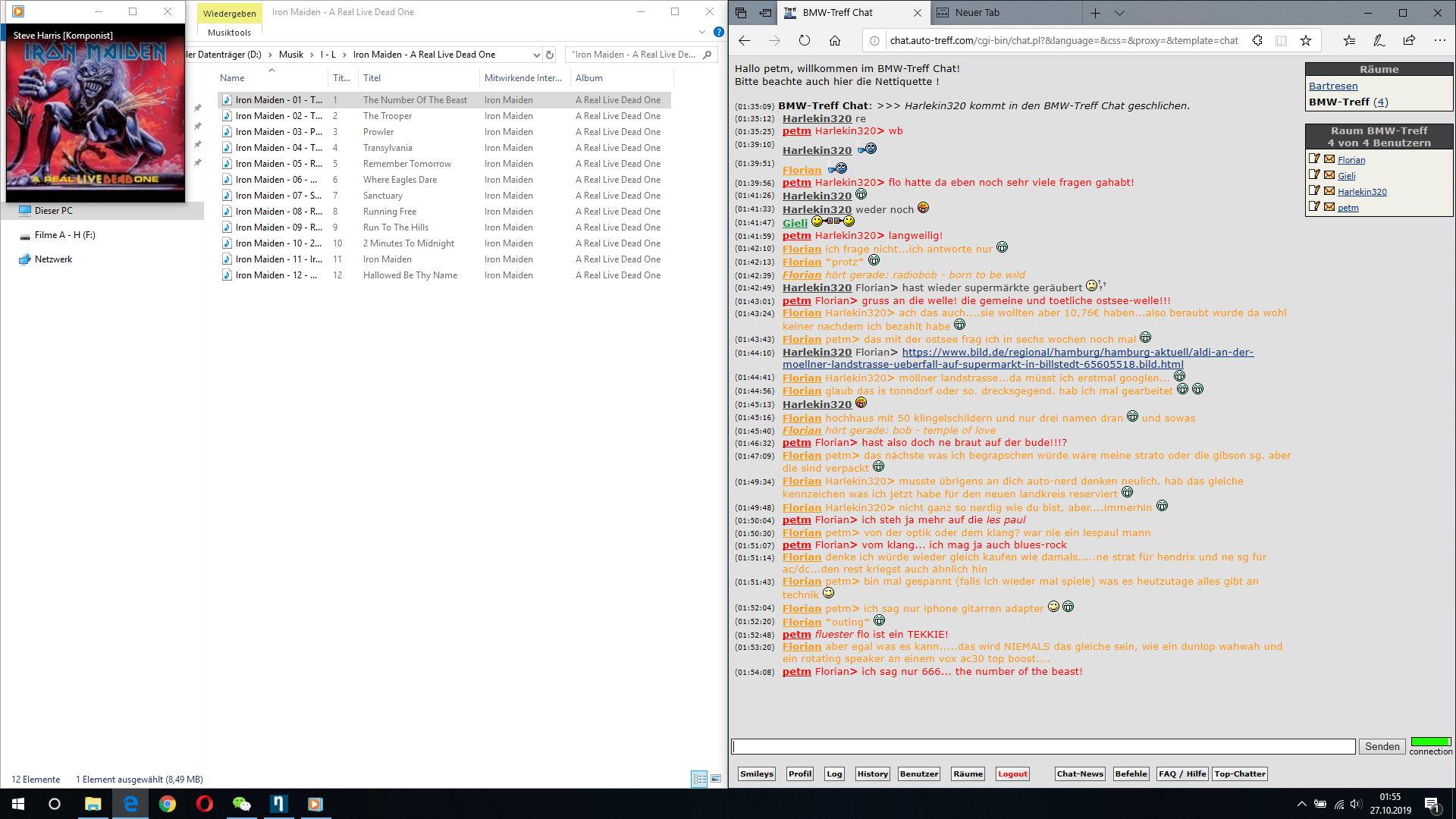
Task: Open the Smileys chat button
Action: pyautogui.click(x=756, y=773)
